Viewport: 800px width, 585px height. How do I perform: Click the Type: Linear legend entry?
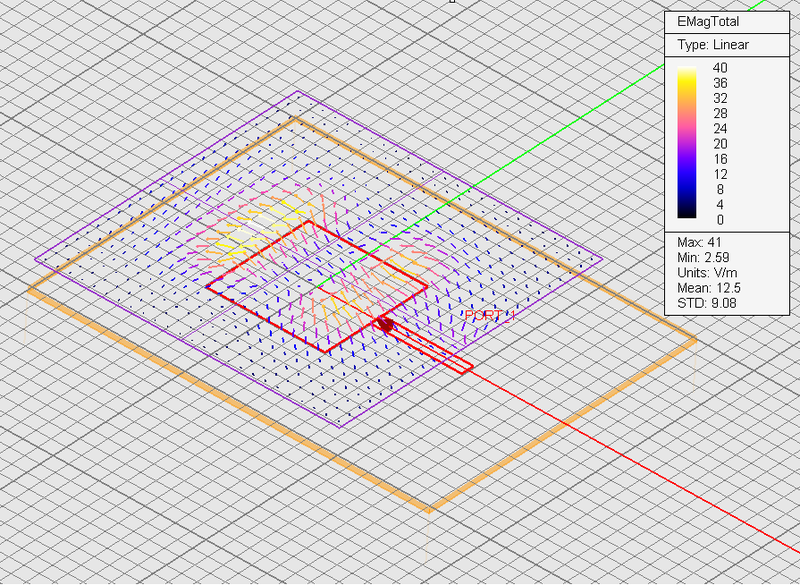tap(712, 44)
